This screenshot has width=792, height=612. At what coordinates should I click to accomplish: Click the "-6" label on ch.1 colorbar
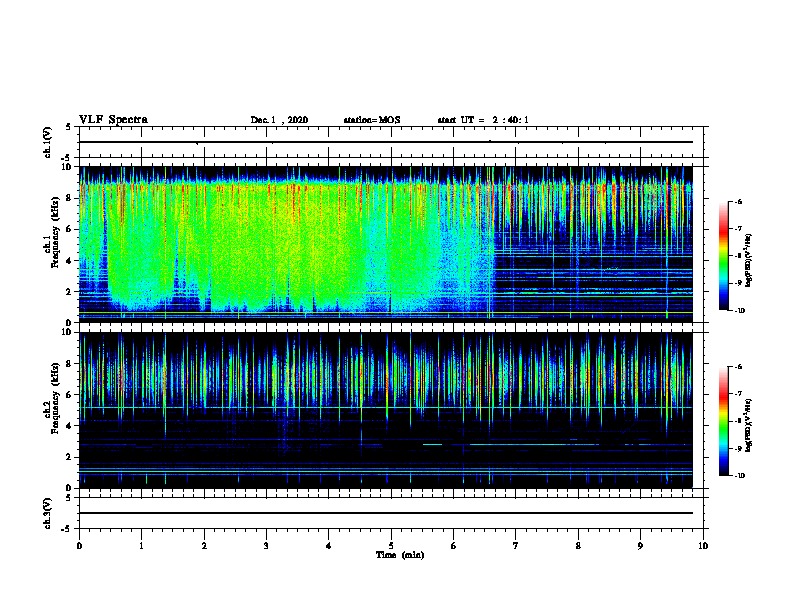pos(738,201)
